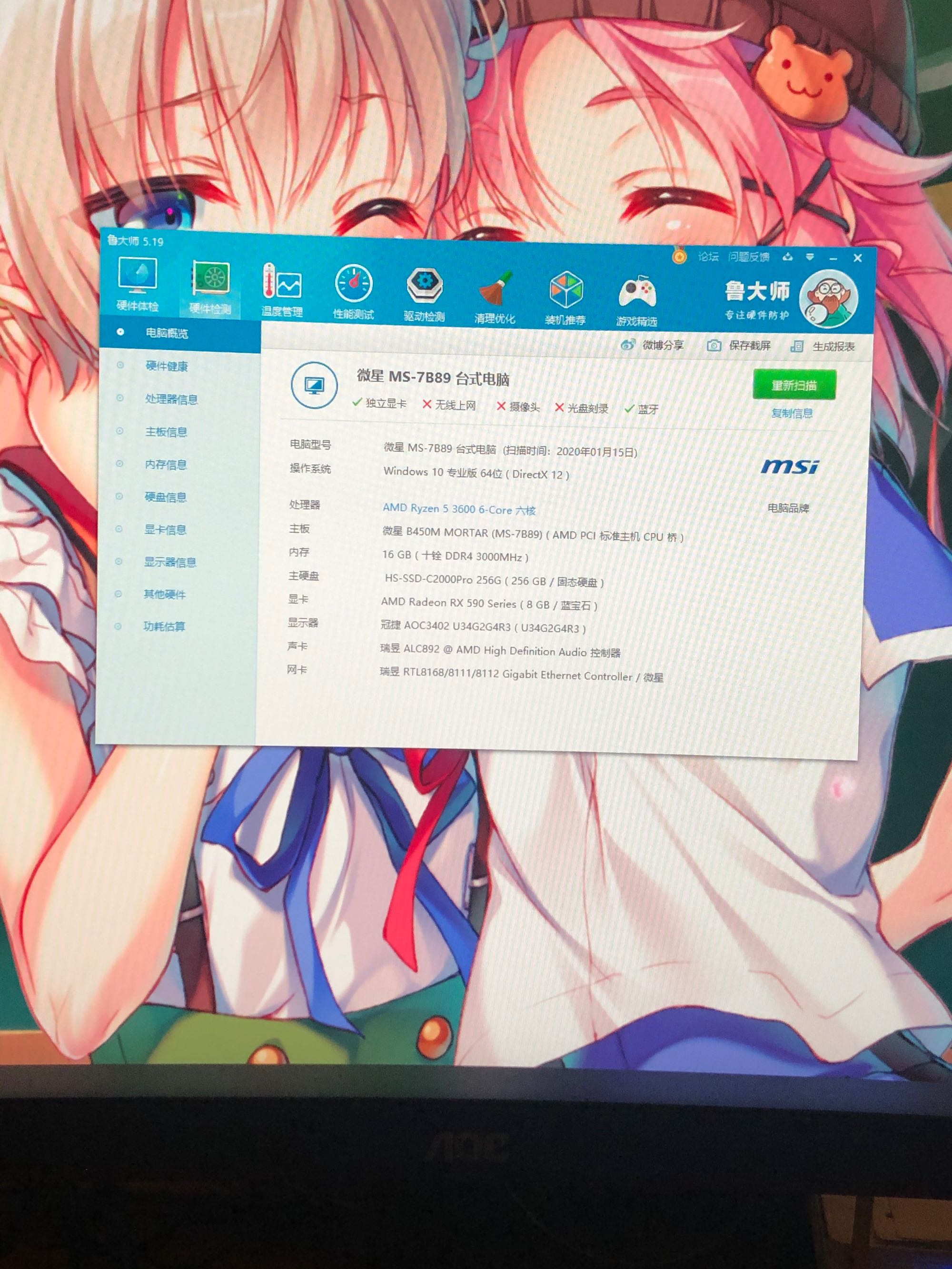
Task: Minimize the 鲁大师 window
Action: click(x=833, y=259)
